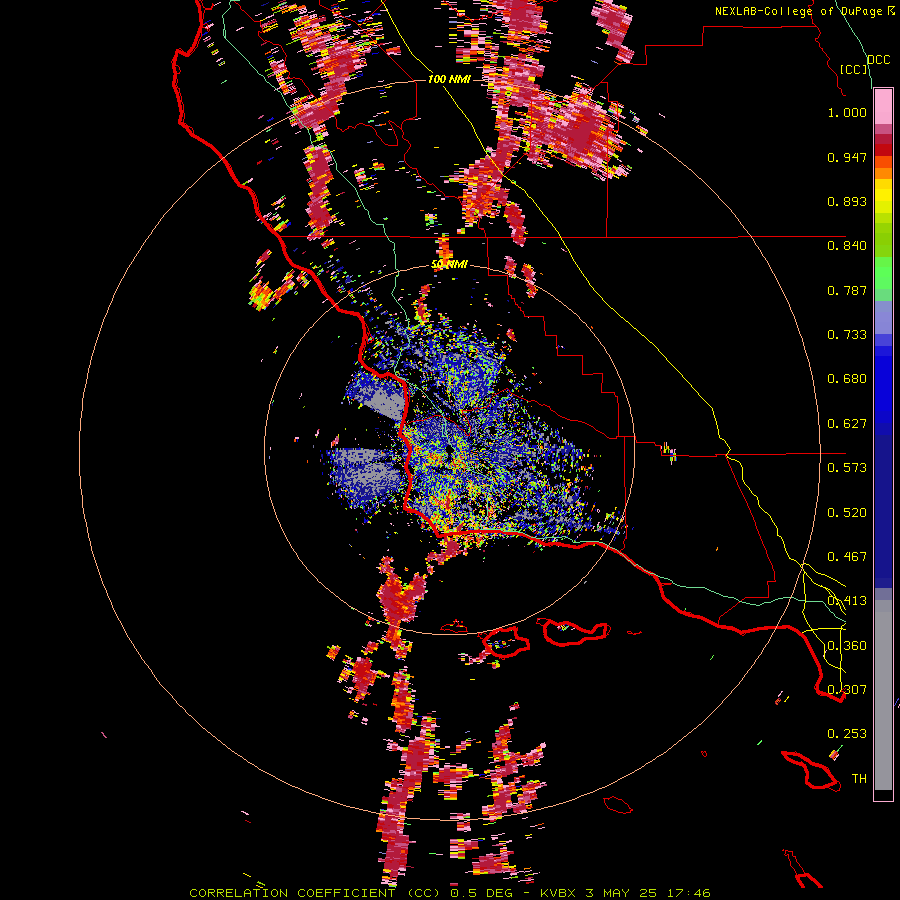
Task: Select the 1.000 scale value
Action: (847, 113)
